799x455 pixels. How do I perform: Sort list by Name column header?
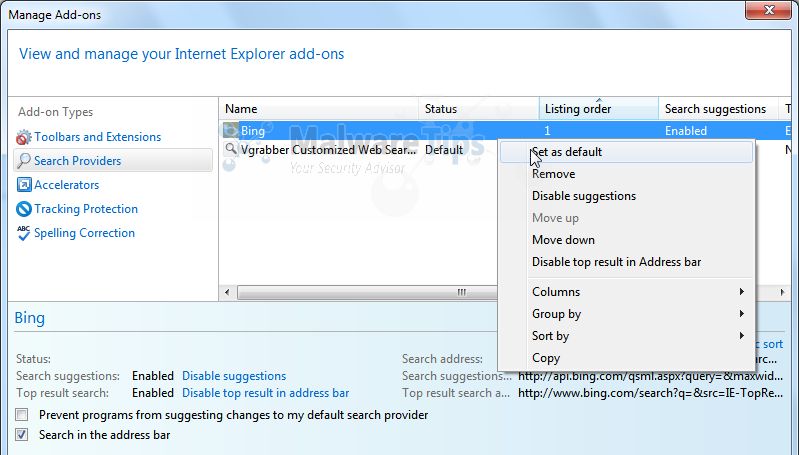pyautogui.click(x=319, y=109)
